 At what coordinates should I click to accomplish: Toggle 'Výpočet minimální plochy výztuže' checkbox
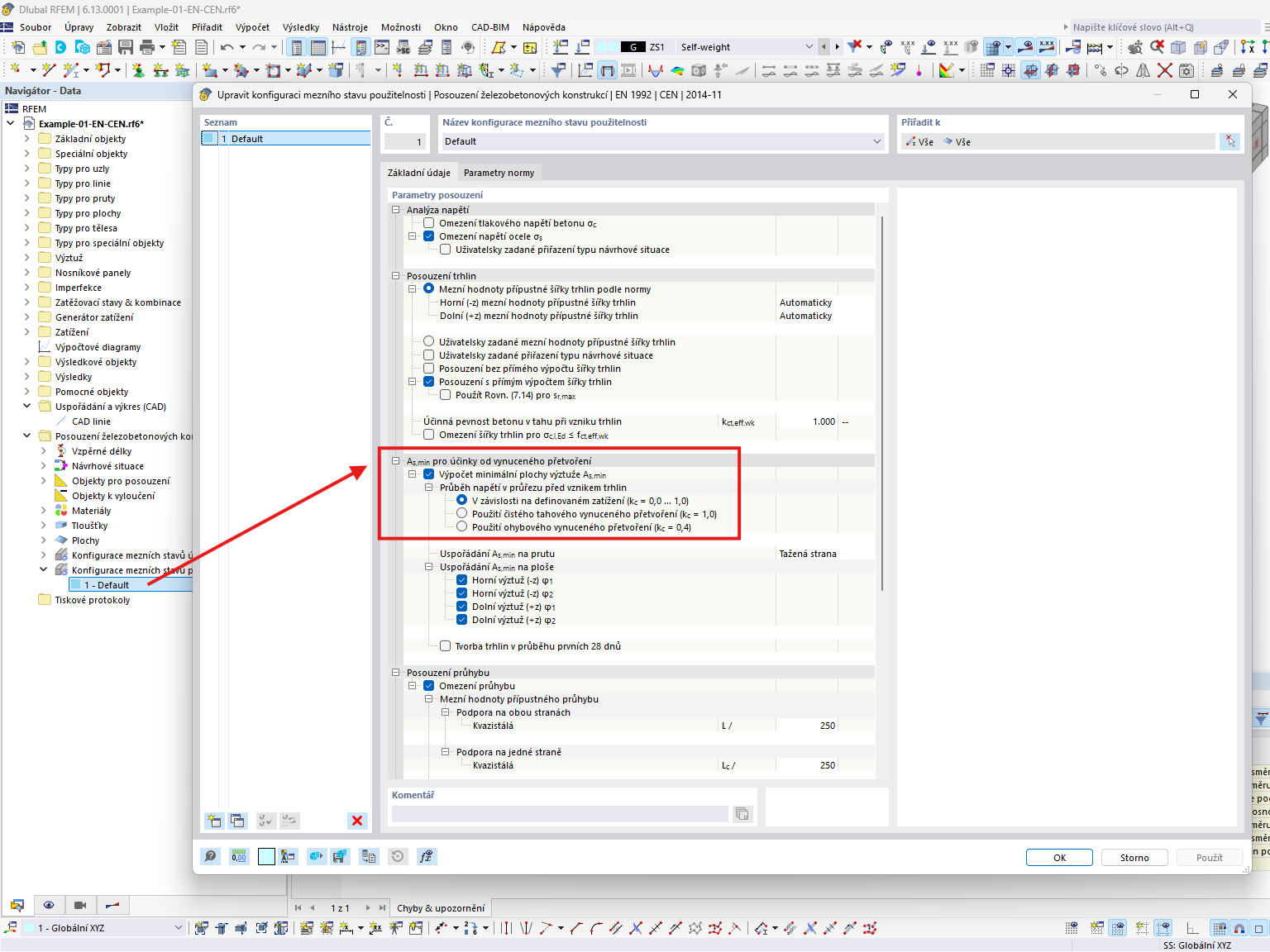tap(428, 474)
